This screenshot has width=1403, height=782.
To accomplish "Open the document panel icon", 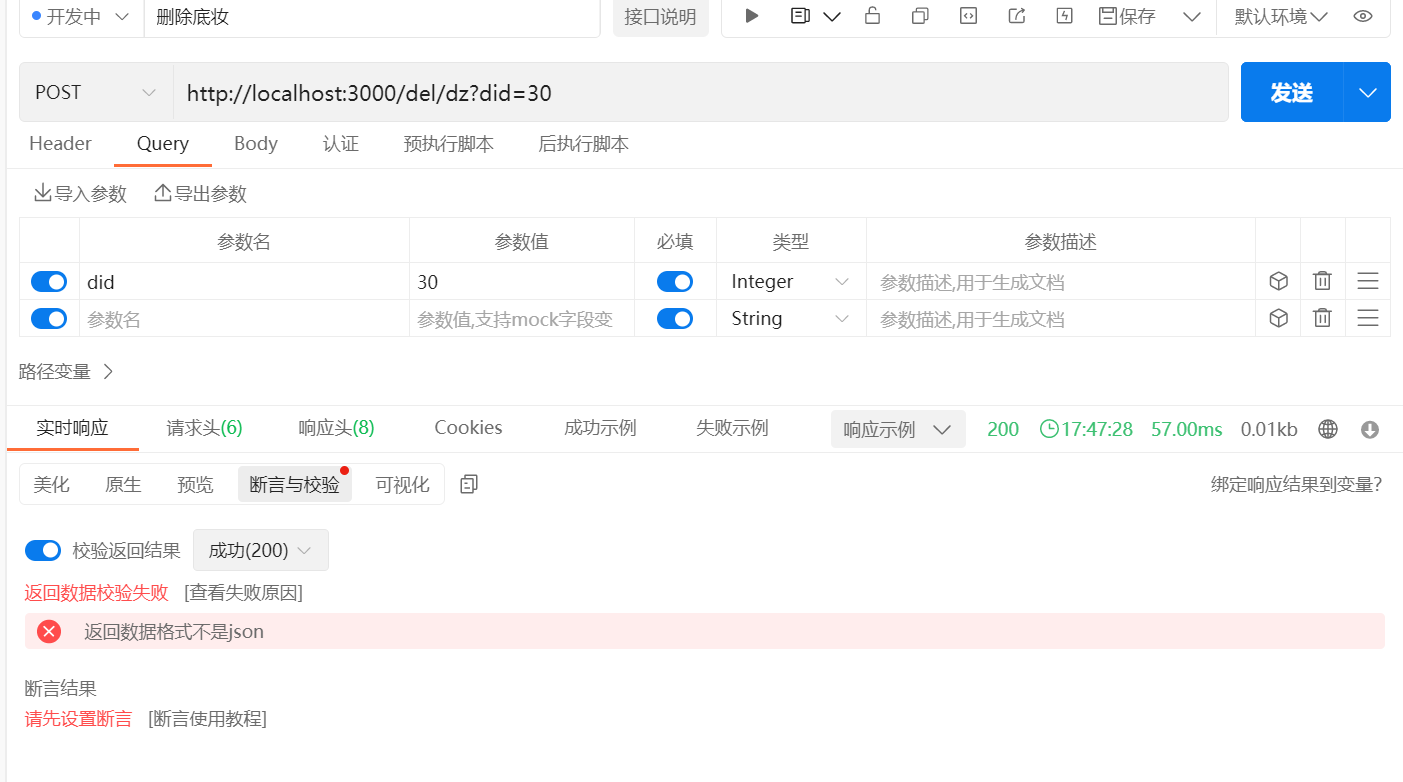I will click(800, 16).
